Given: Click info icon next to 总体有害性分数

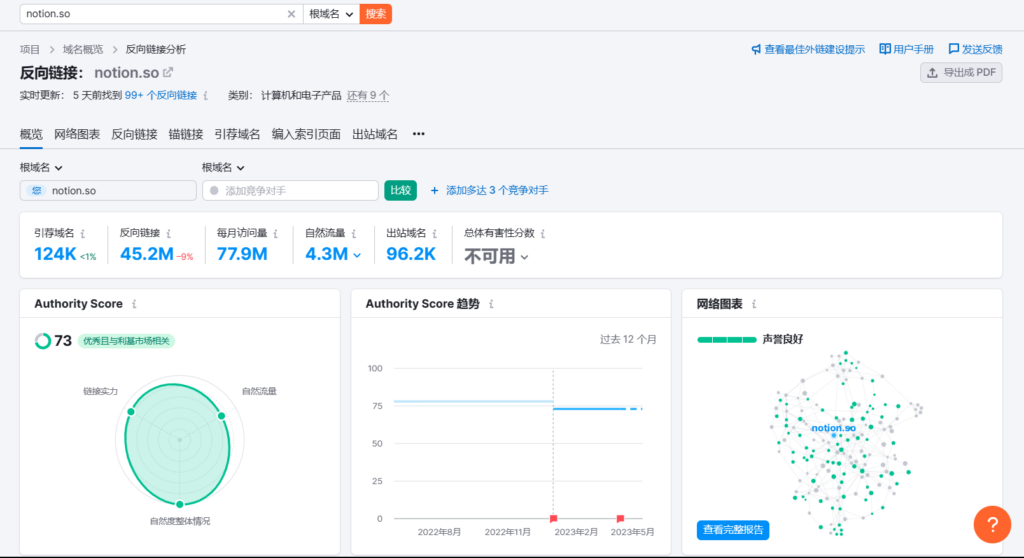Looking at the screenshot, I should coord(543,233).
